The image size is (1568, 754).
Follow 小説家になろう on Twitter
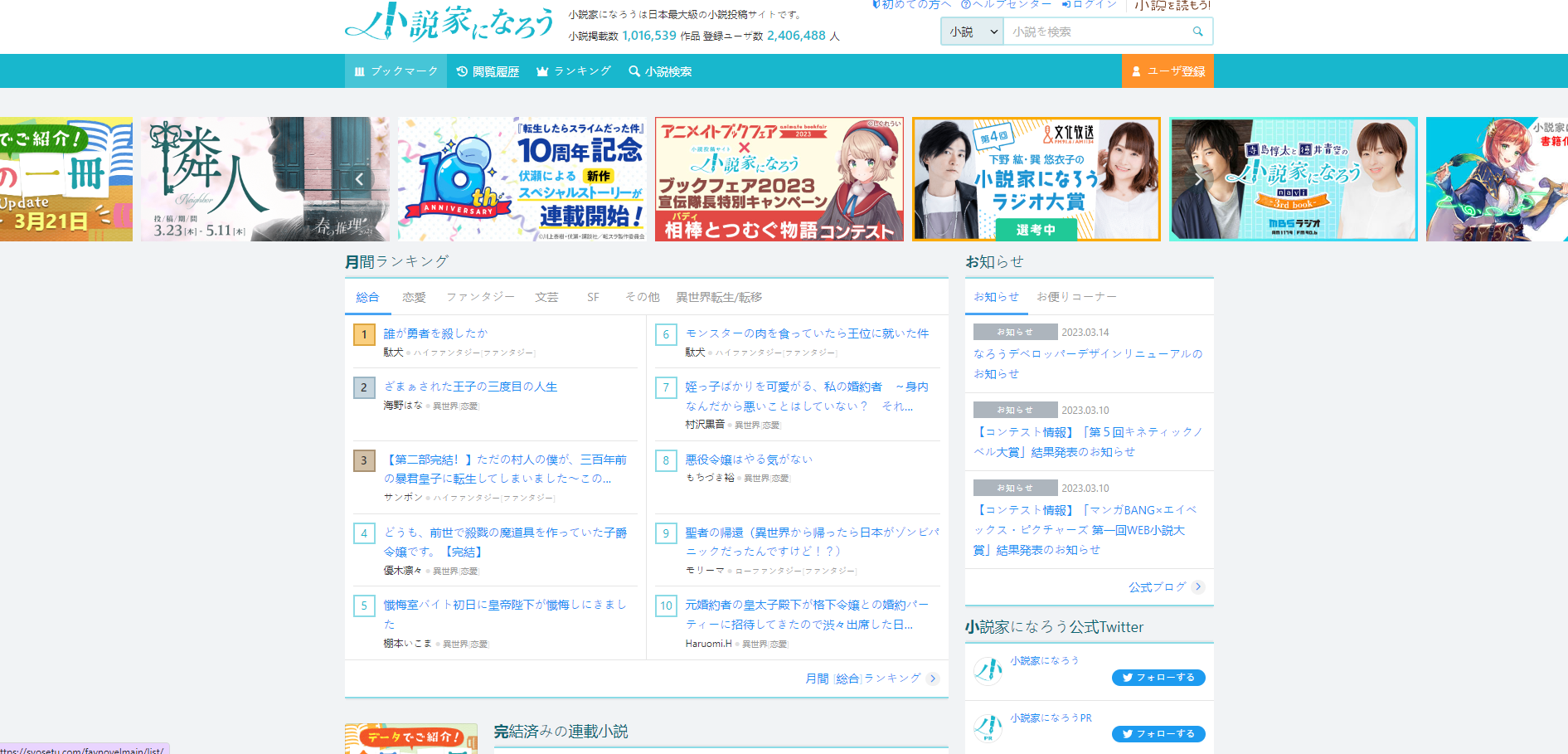tap(1158, 678)
